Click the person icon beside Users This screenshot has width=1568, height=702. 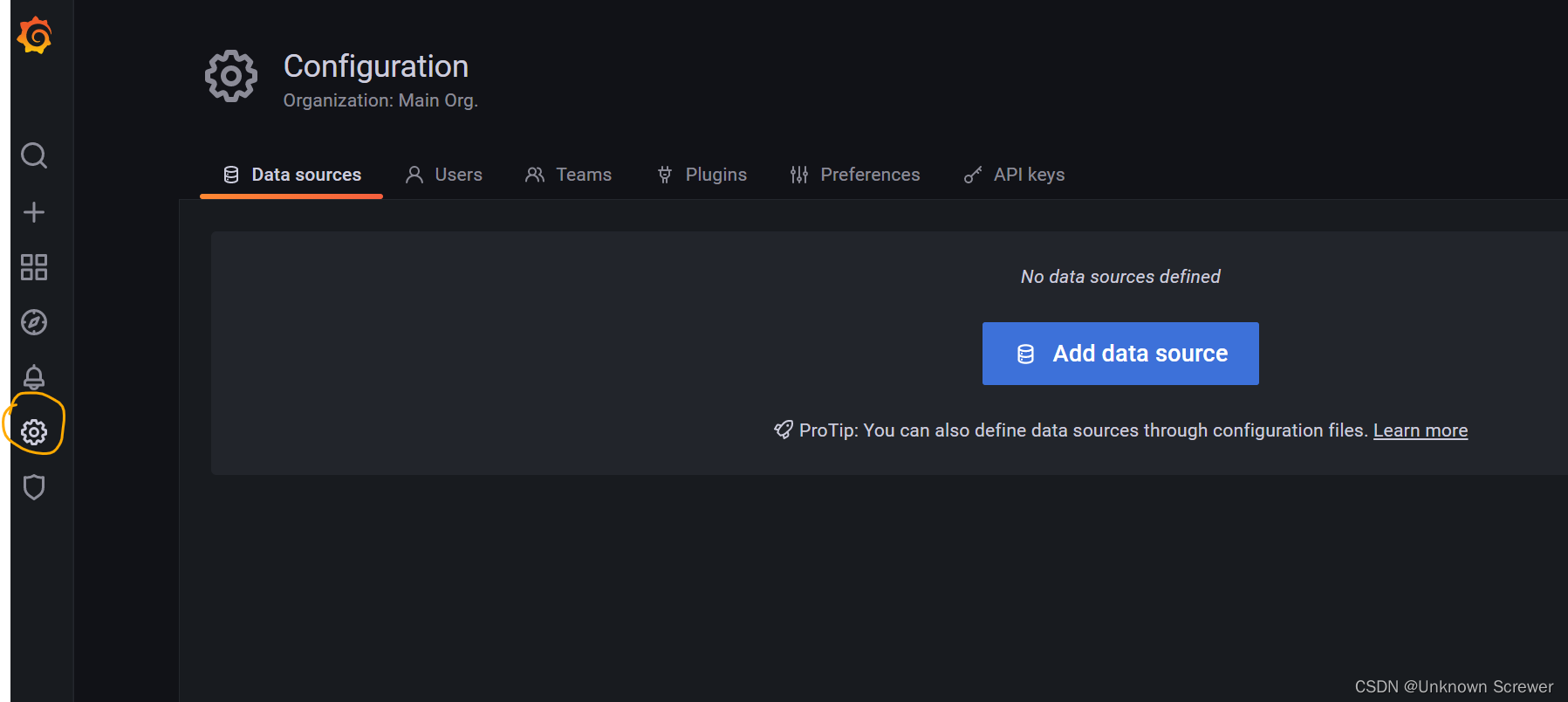(414, 175)
